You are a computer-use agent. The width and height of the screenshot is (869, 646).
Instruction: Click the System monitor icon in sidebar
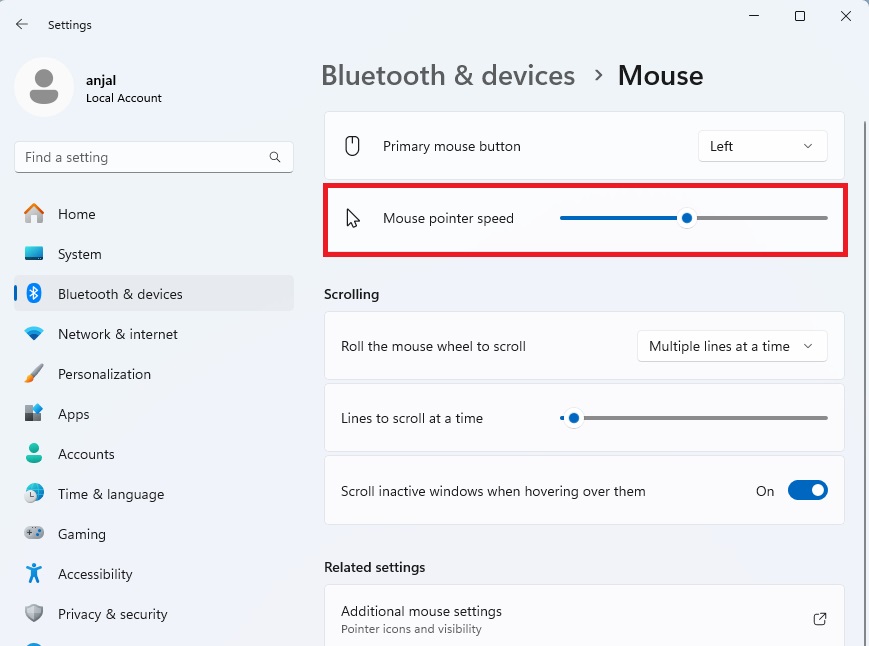(34, 254)
